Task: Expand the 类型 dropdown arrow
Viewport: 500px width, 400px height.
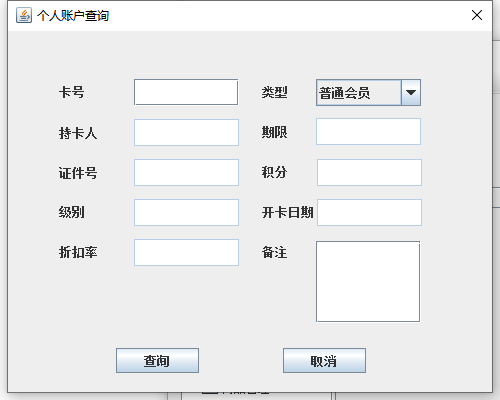Action: 411,93
